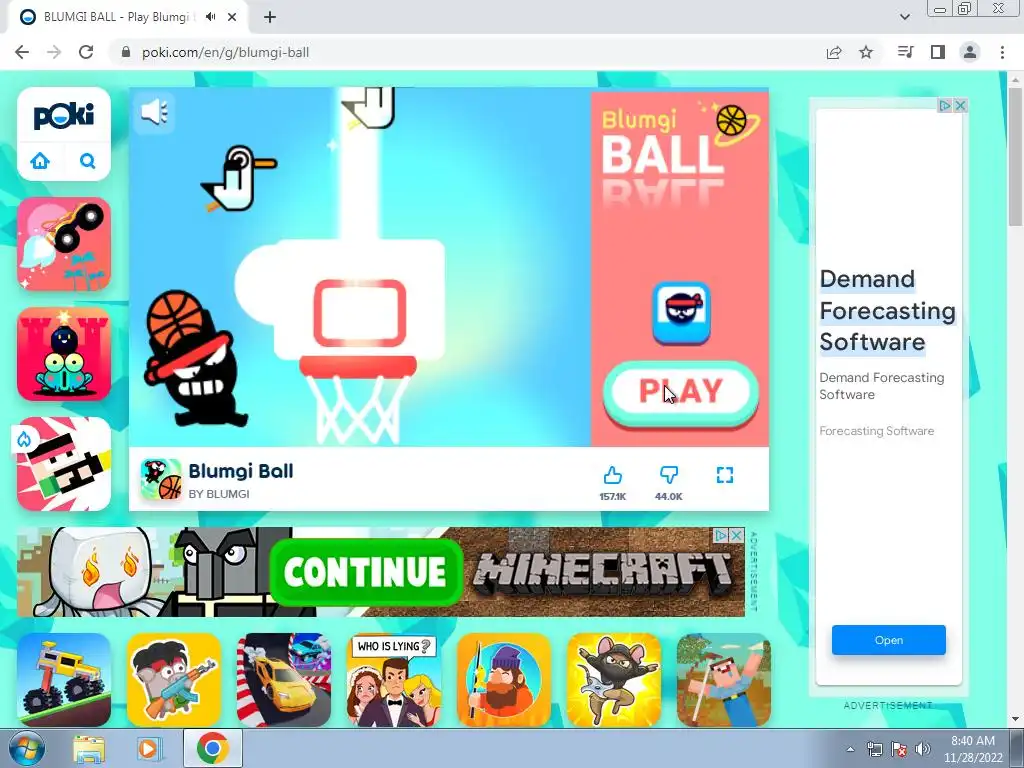Viewport: 1024px width, 768px height.
Task: Open the Who Is Lying game thumbnail
Action: point(394,680)
